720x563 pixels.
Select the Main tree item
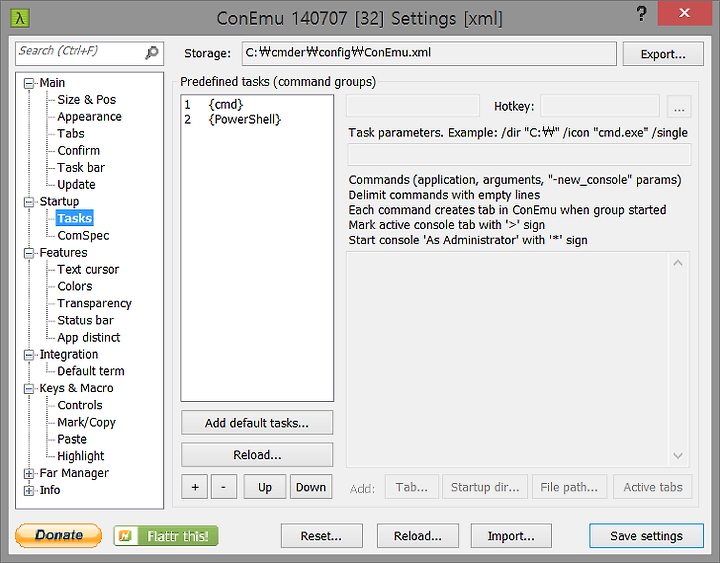coord(52,83)
